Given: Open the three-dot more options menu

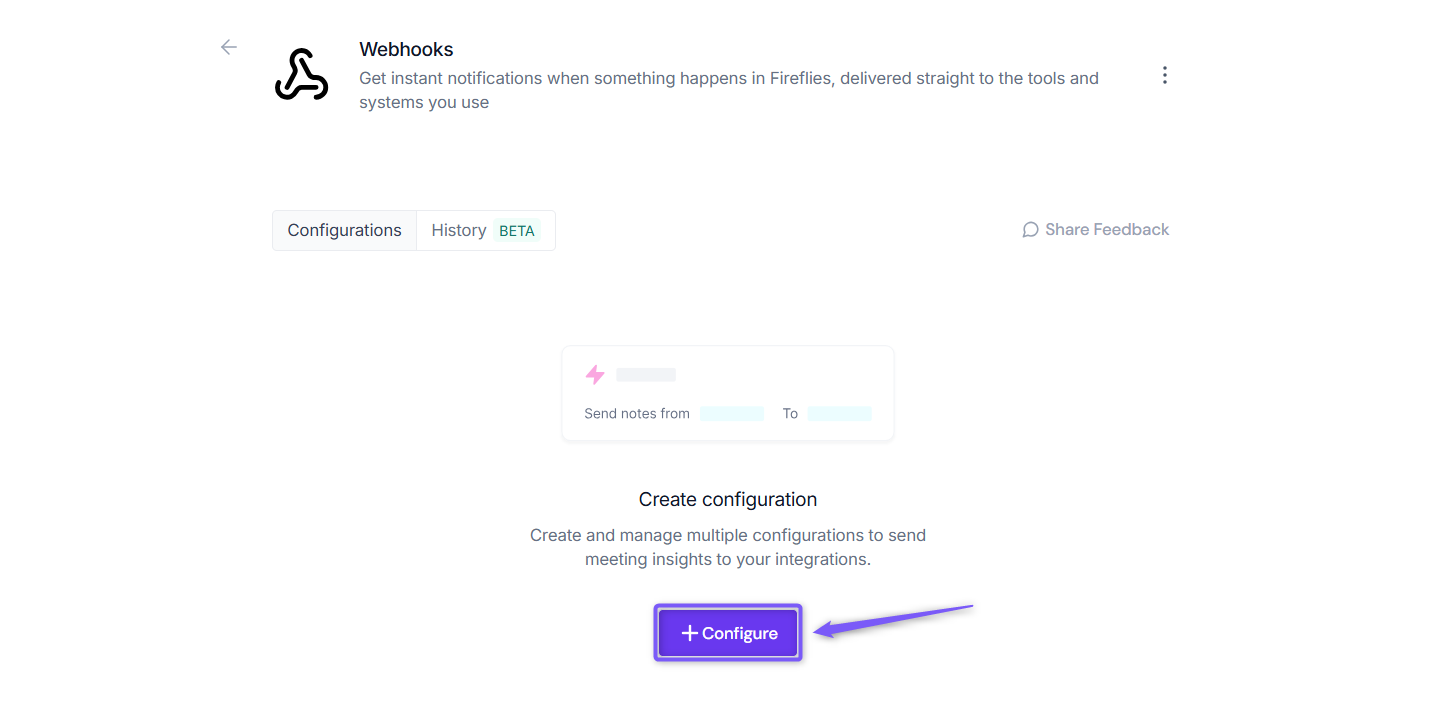Looking at the screenshot, I should click(x=1164, y=75).
